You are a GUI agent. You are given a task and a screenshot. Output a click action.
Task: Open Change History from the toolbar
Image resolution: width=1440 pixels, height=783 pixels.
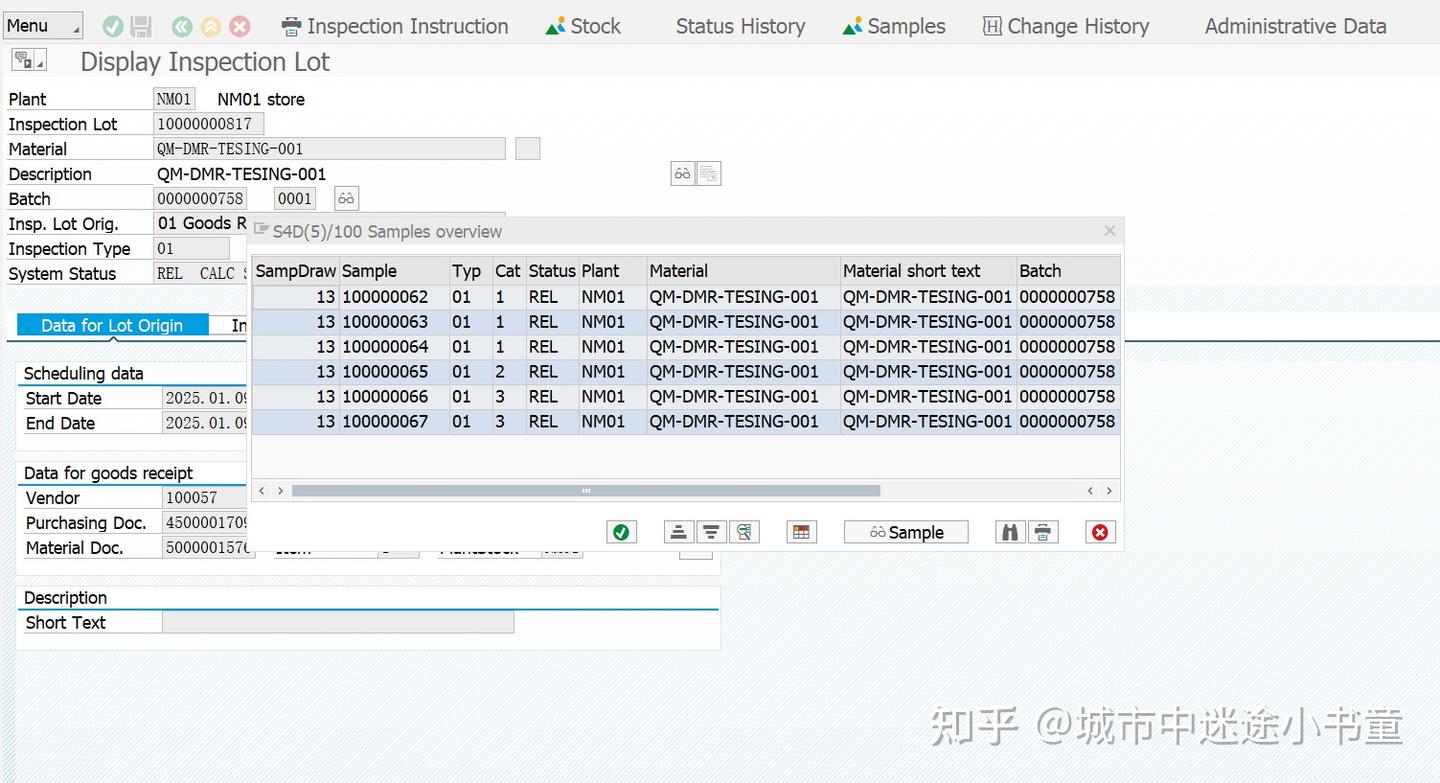[1066, 26]
